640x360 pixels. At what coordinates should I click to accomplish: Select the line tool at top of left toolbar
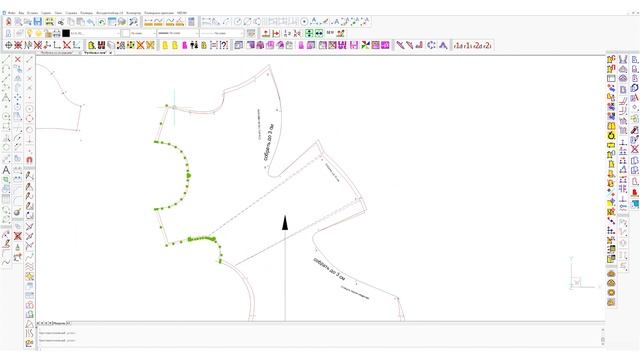(x=6, y=60)
